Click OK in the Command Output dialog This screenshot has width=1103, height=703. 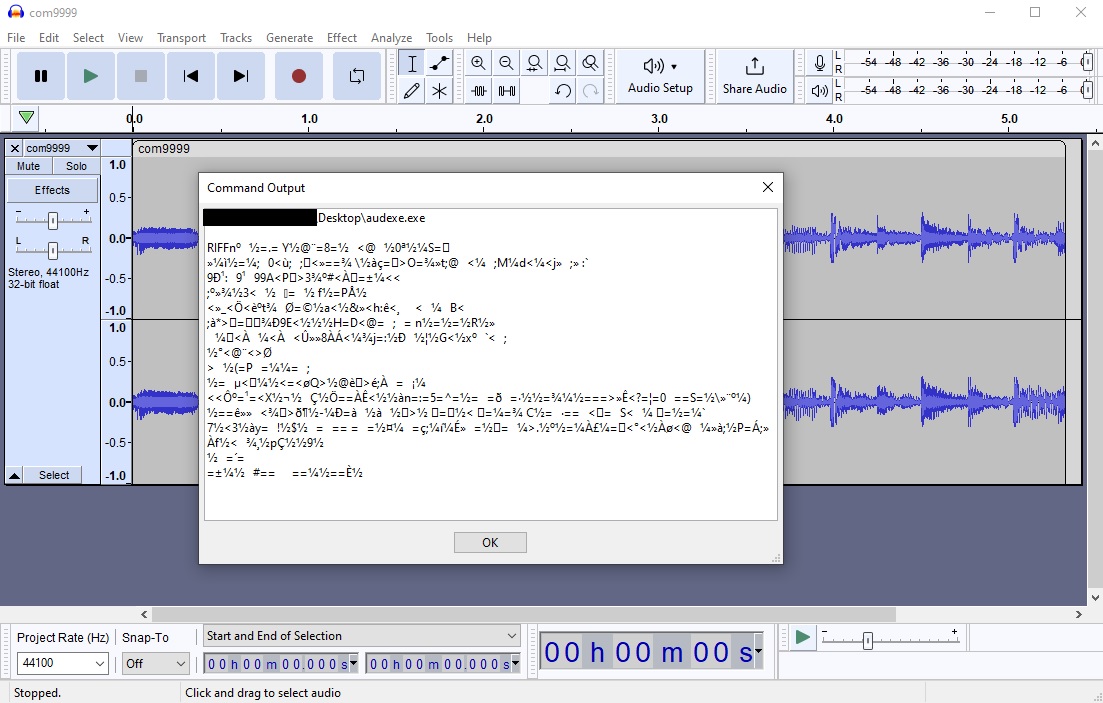(x=490, y=541)
